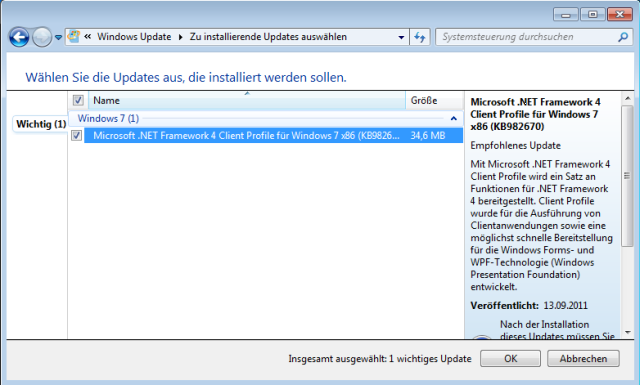Toggle the select-all checkbox in header
The width and height of the screenshot is (640, 385).
pos(78,100)
